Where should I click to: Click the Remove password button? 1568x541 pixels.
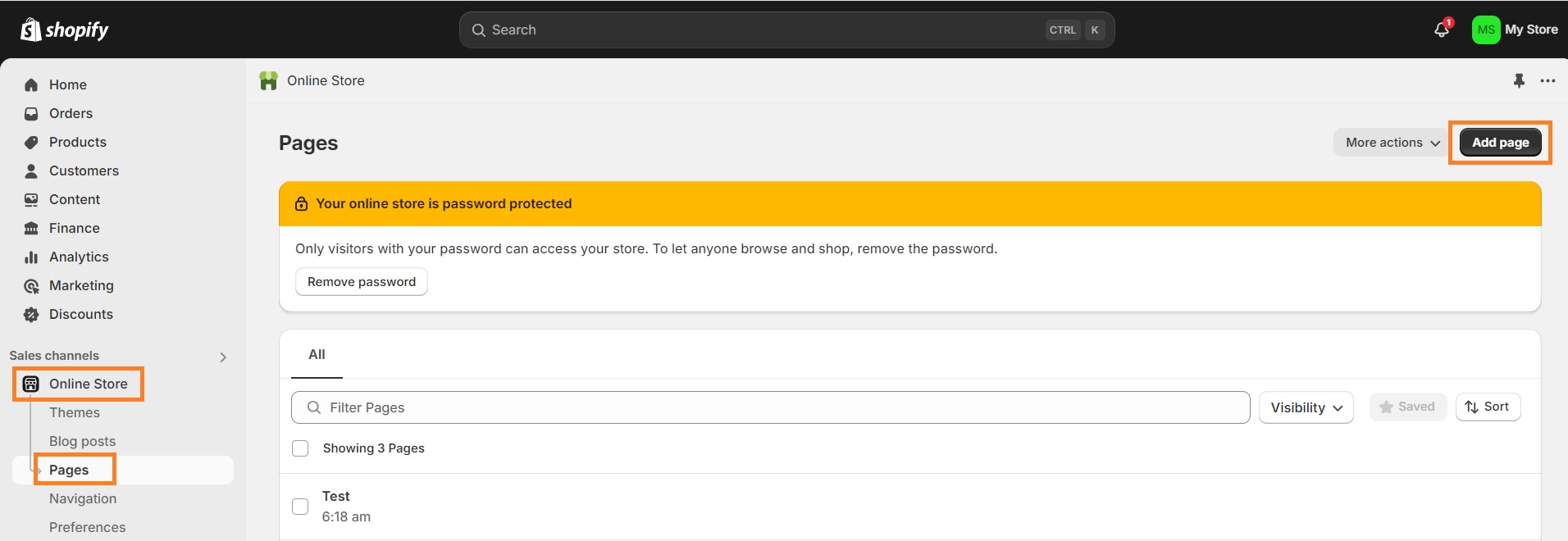[362, 282]
